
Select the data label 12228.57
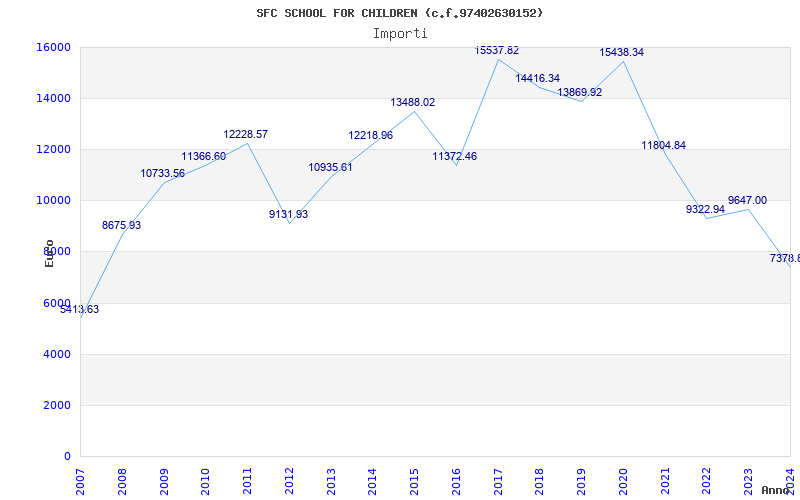click(x=245, y=134)
